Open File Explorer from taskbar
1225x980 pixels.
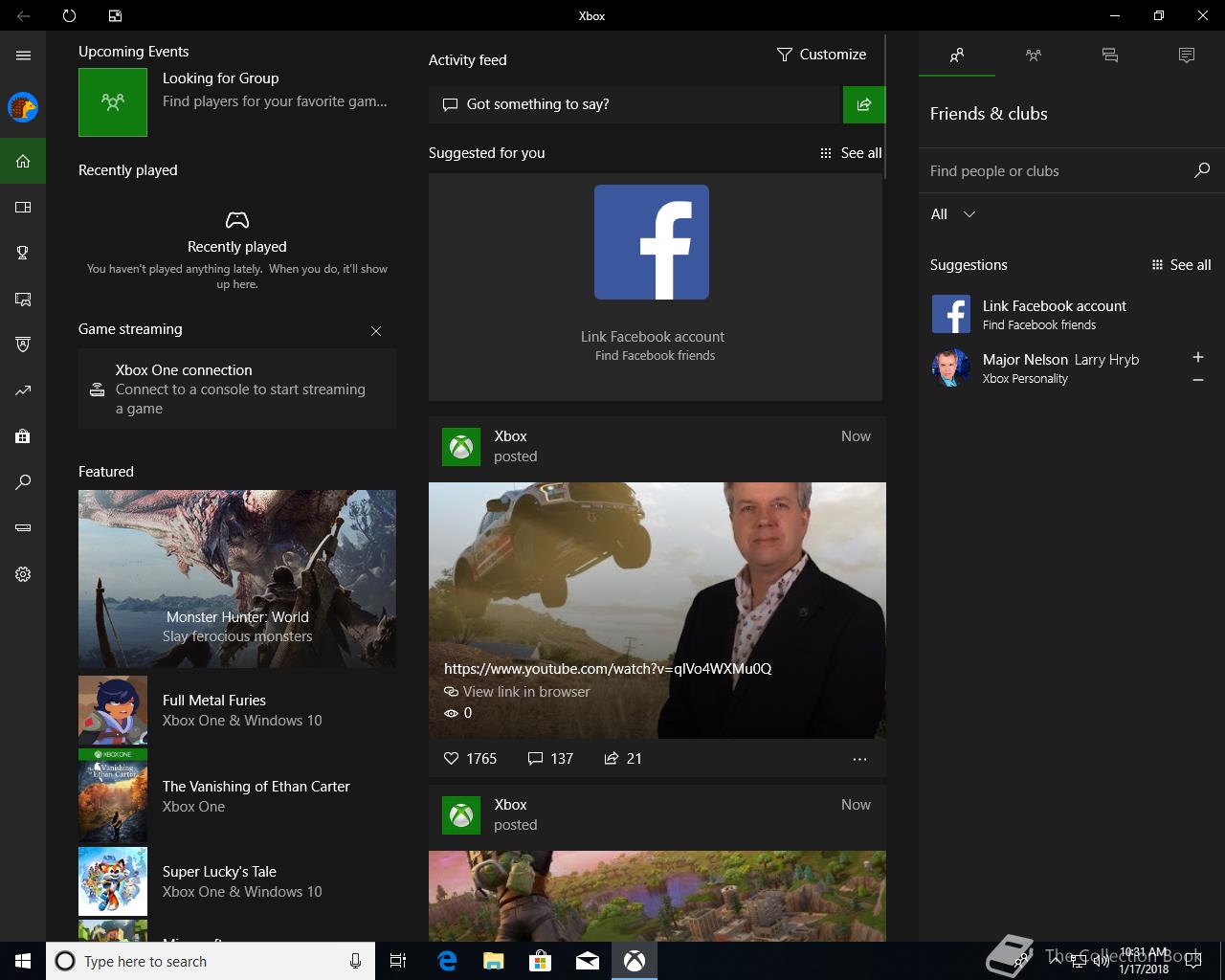[x=493, y=961]
